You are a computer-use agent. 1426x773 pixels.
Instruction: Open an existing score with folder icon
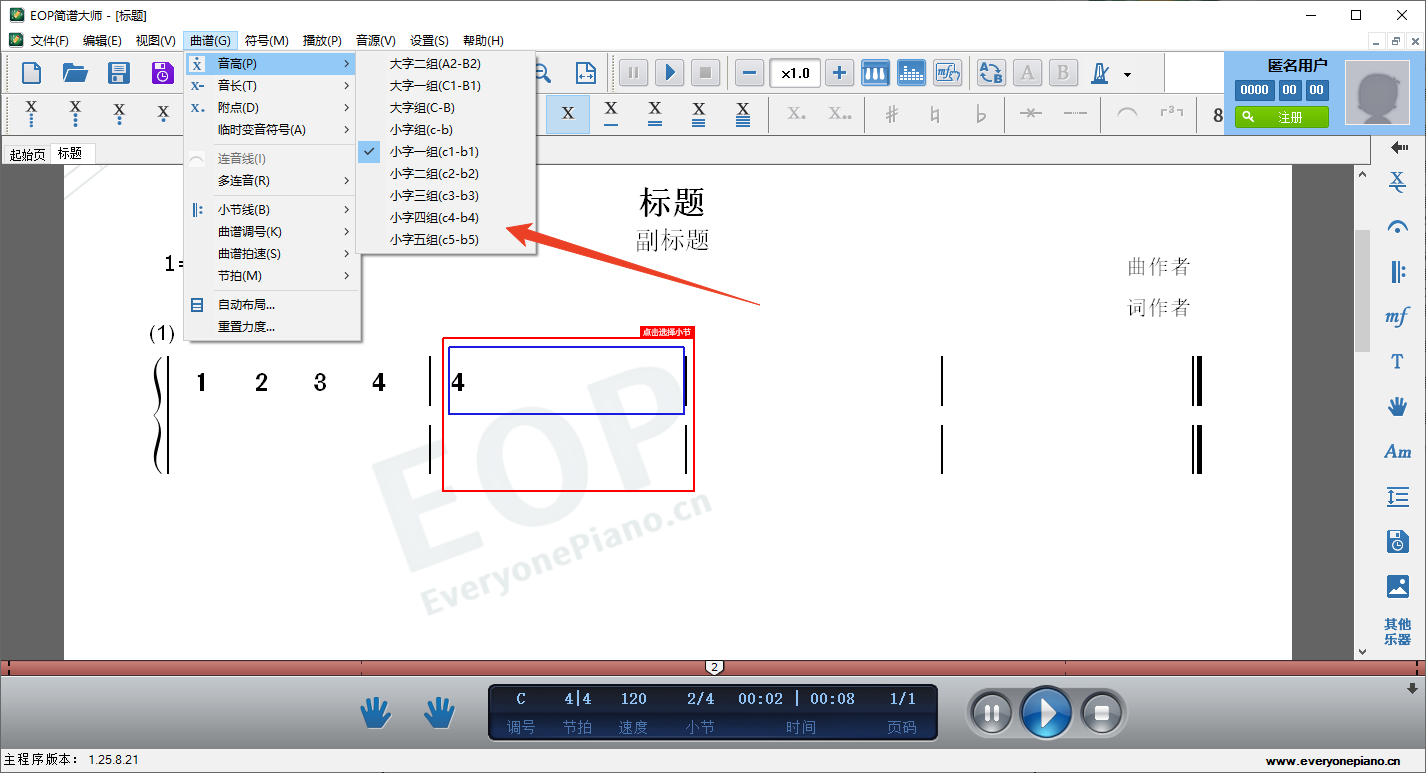(x=75, y=73)
